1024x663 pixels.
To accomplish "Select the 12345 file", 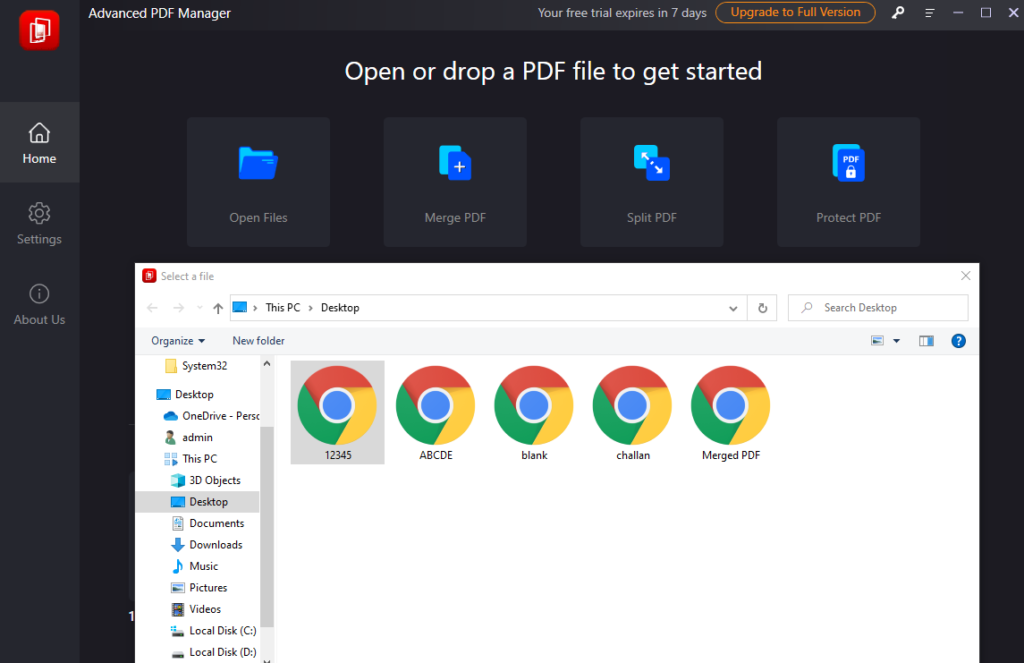I will coord(338,413).
